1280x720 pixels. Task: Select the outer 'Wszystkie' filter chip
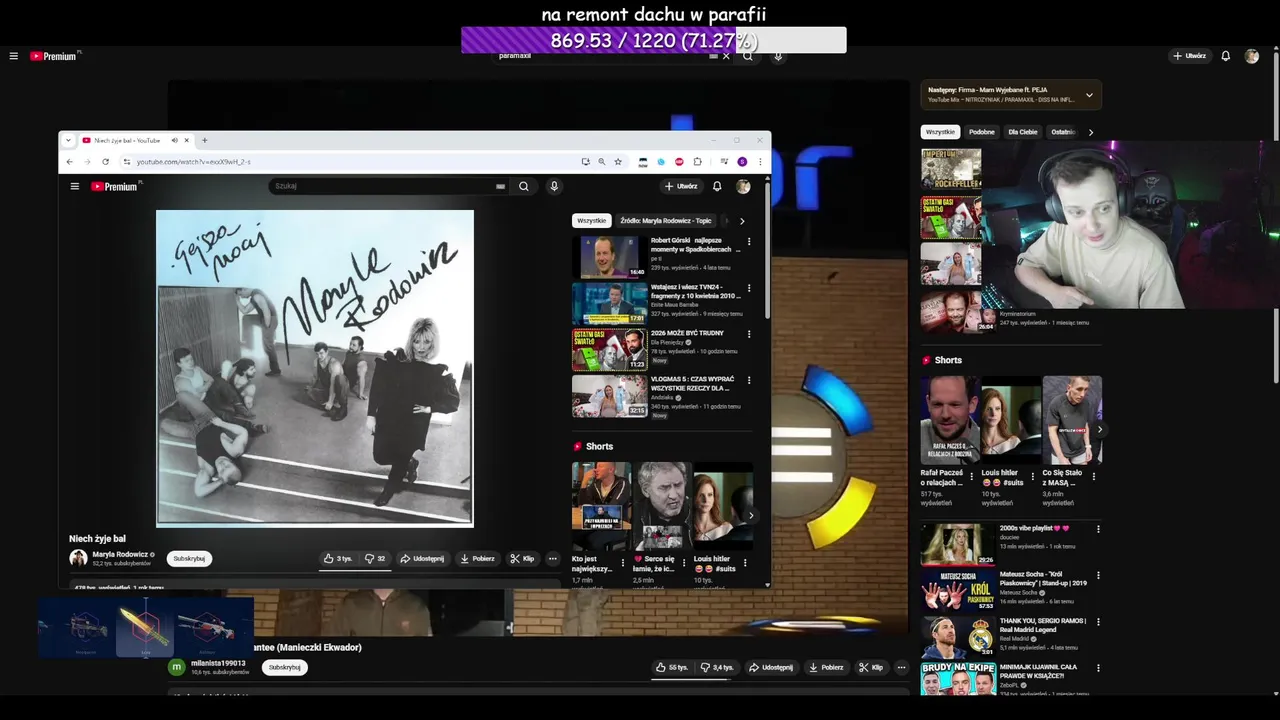[940, 132]
